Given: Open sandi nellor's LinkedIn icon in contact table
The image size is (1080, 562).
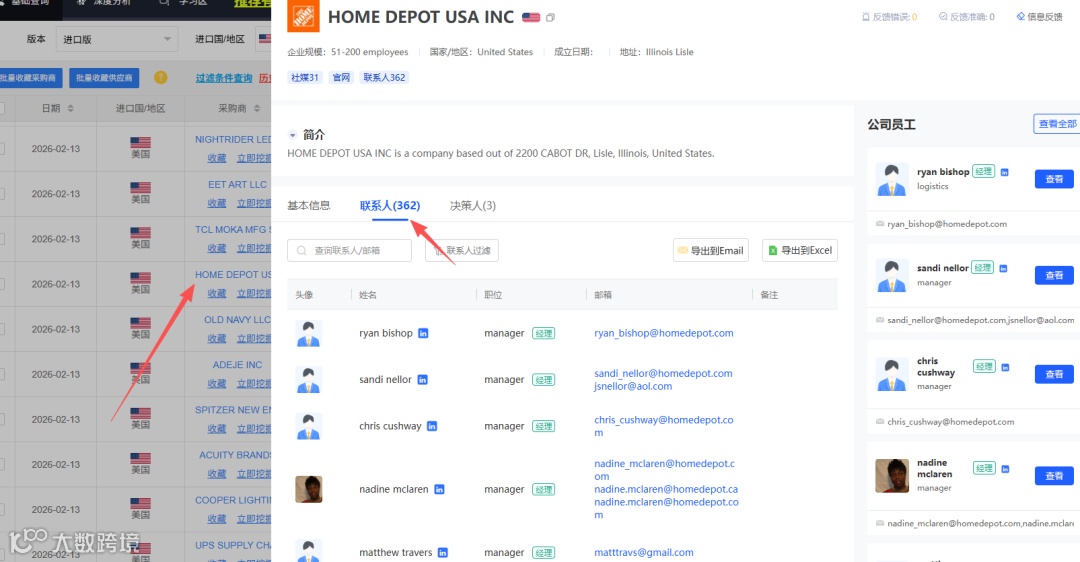Looking at the screenshot, I should (x=423, y=379).
